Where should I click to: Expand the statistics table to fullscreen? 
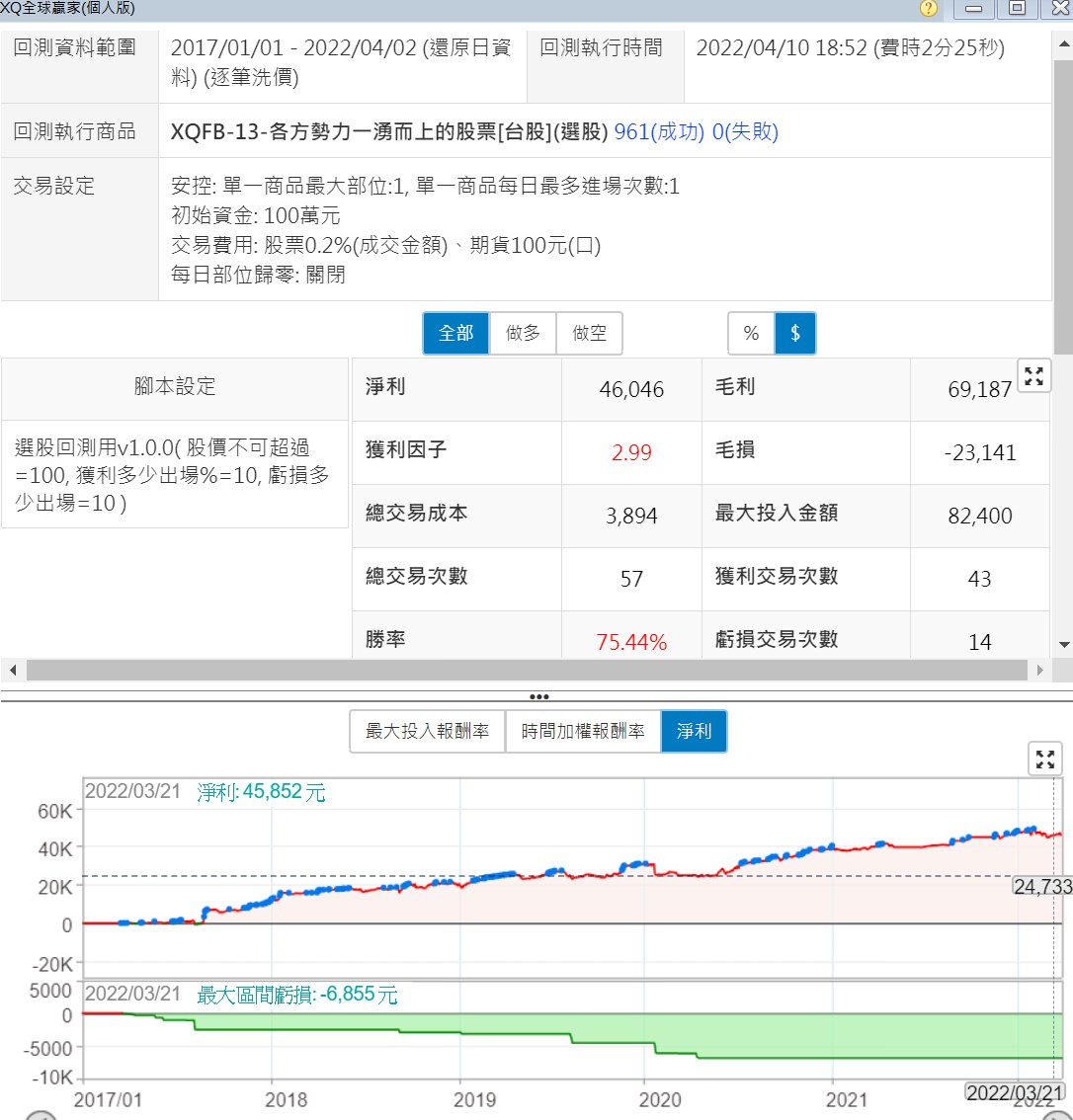click(1033, 376)
